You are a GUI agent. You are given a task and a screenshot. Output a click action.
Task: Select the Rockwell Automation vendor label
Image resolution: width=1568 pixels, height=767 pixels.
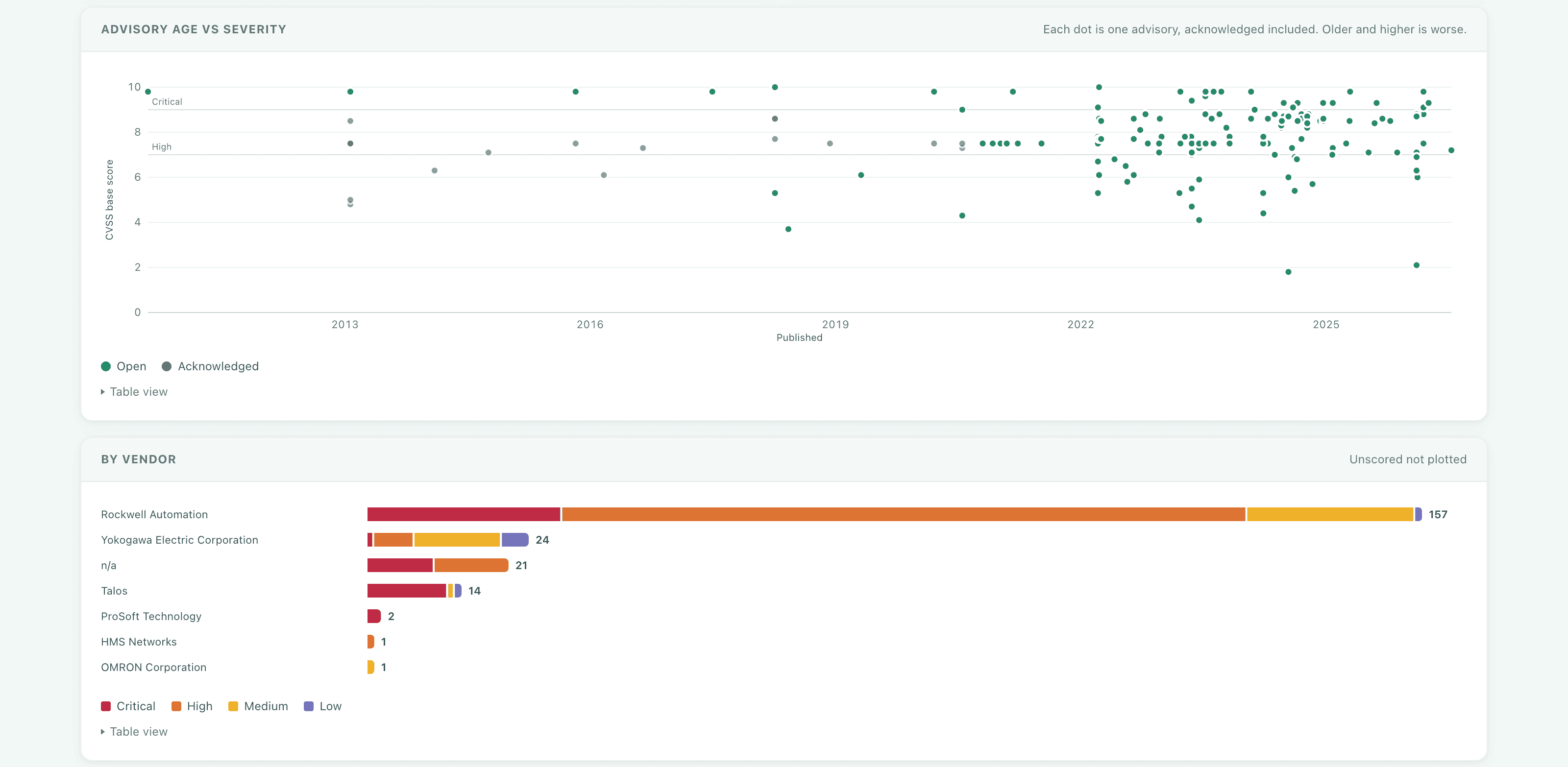[155, 515]
